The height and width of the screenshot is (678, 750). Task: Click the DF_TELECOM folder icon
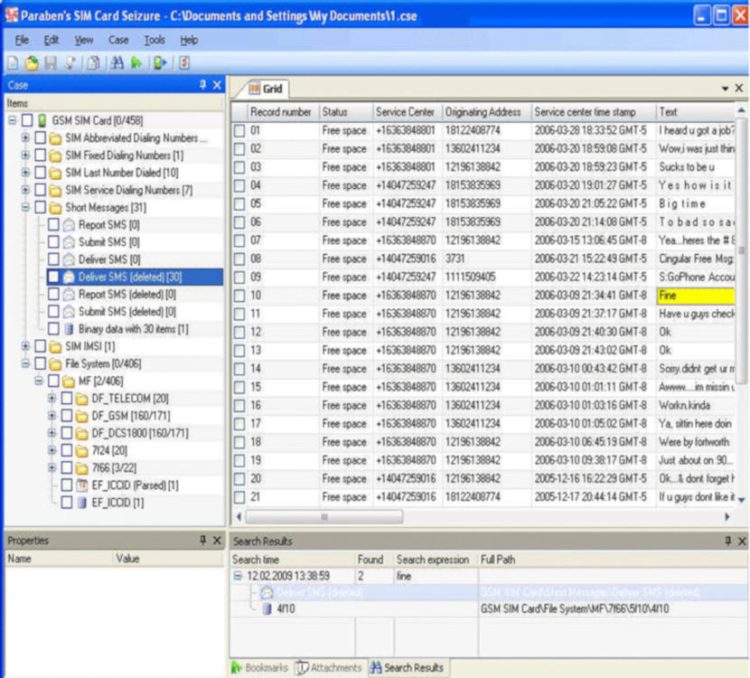pos(82,399)
